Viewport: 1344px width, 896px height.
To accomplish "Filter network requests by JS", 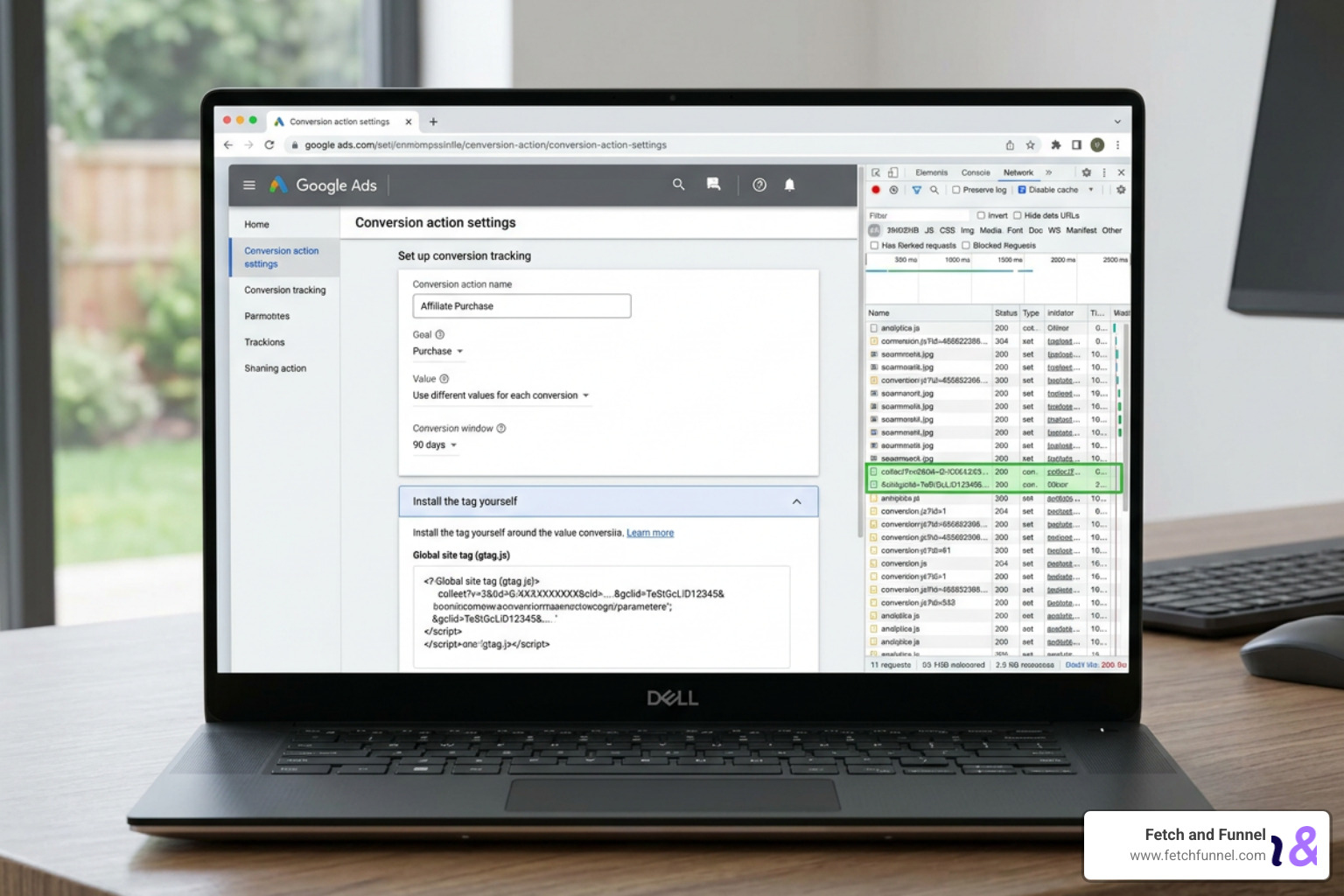I will [929, 231].
